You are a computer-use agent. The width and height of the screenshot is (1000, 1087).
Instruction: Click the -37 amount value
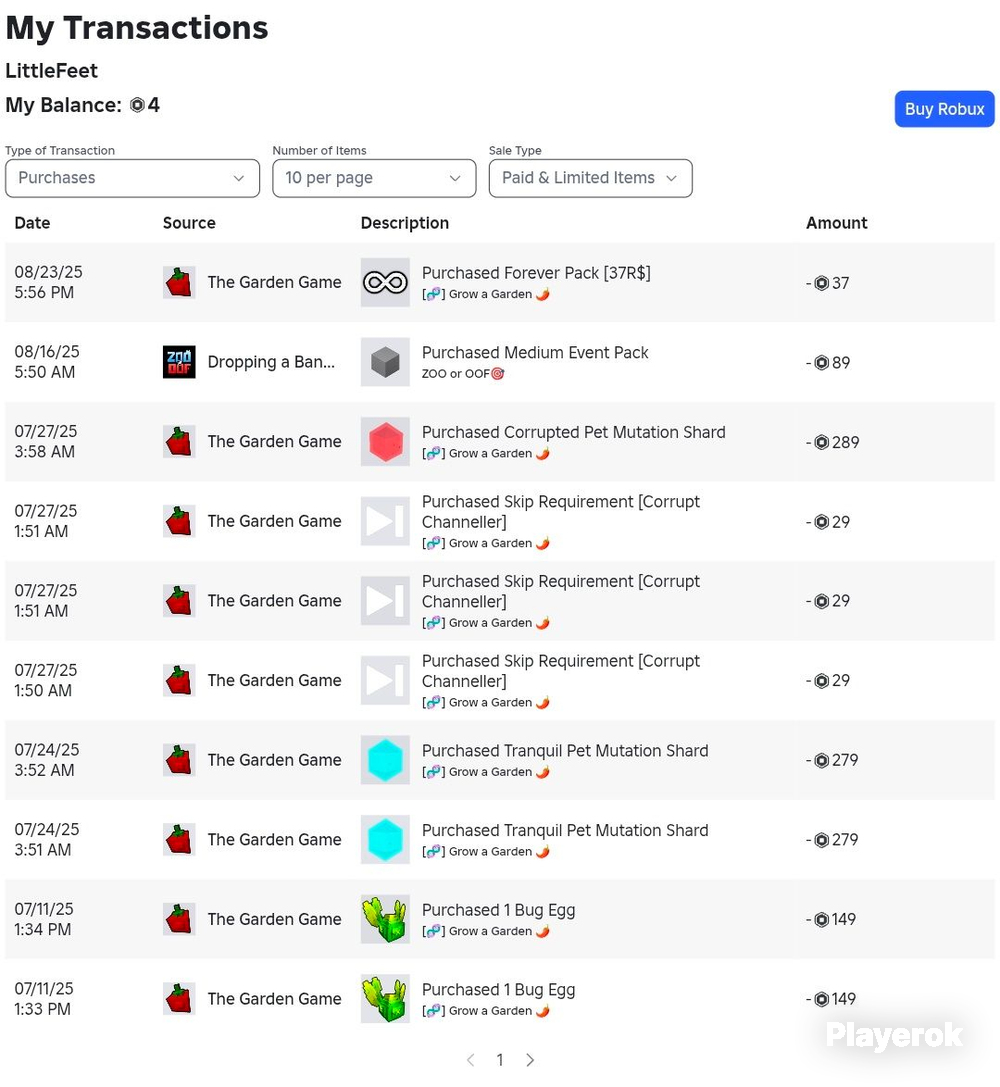(x=827, y=283)
